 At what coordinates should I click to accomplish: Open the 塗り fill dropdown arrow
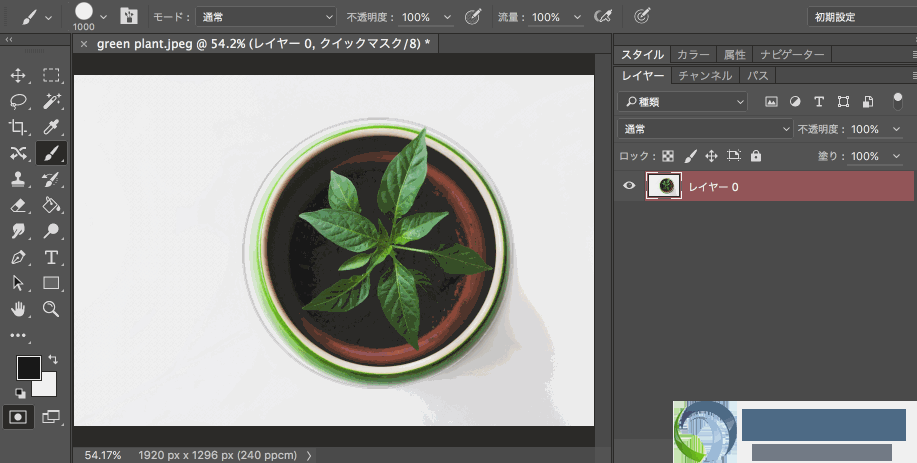[x=896, y=156]
